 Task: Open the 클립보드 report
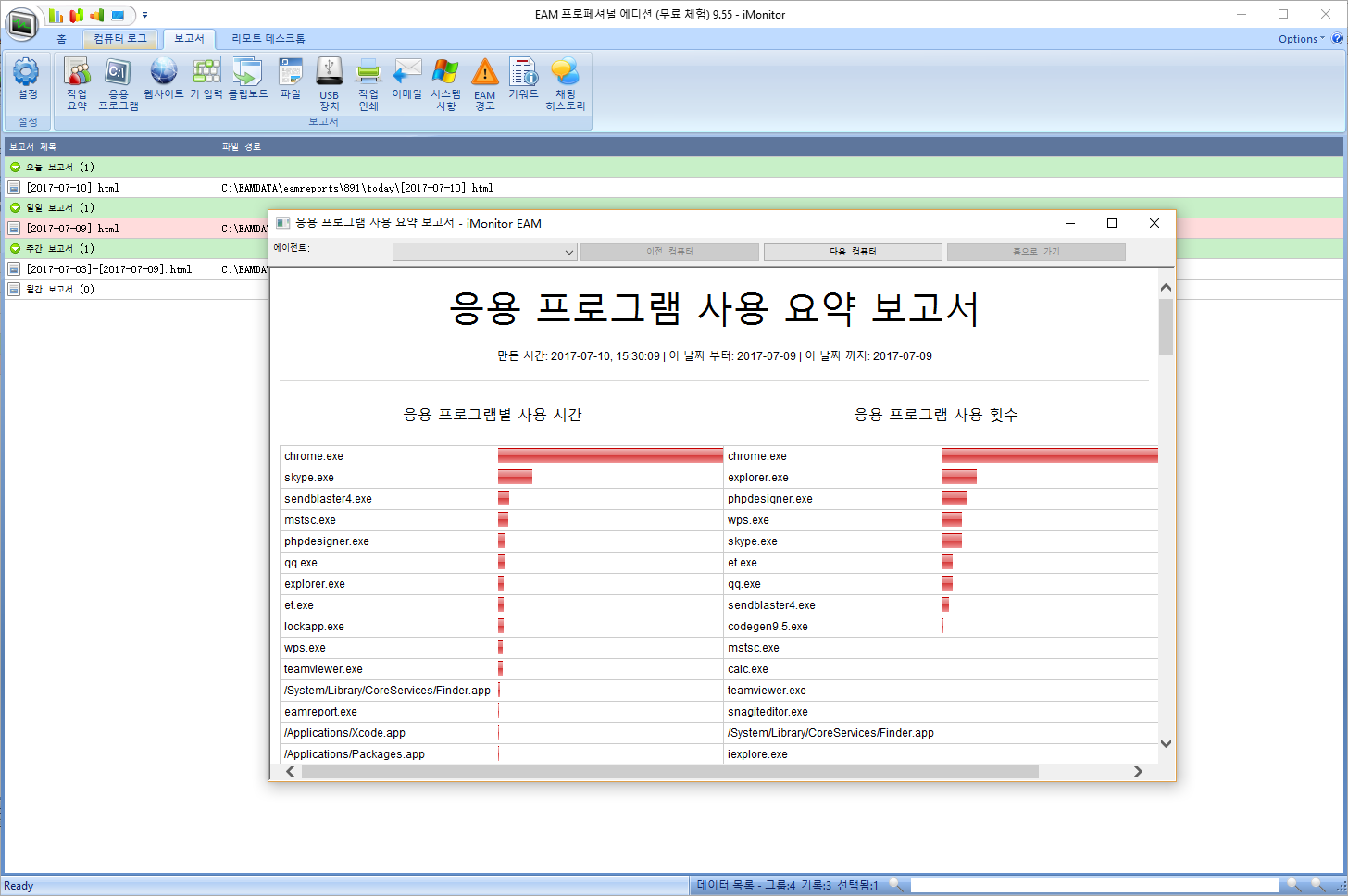coord(248,80)
